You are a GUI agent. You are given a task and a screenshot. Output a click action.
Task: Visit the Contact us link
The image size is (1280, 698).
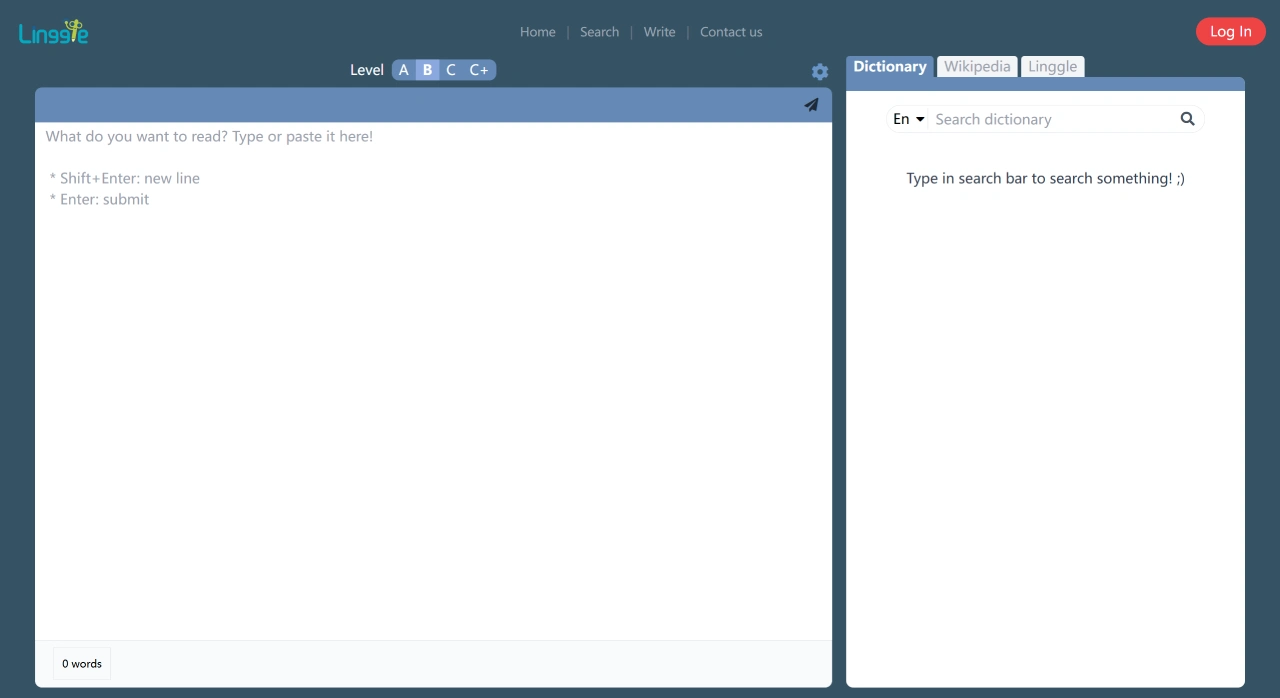point(730,32)
